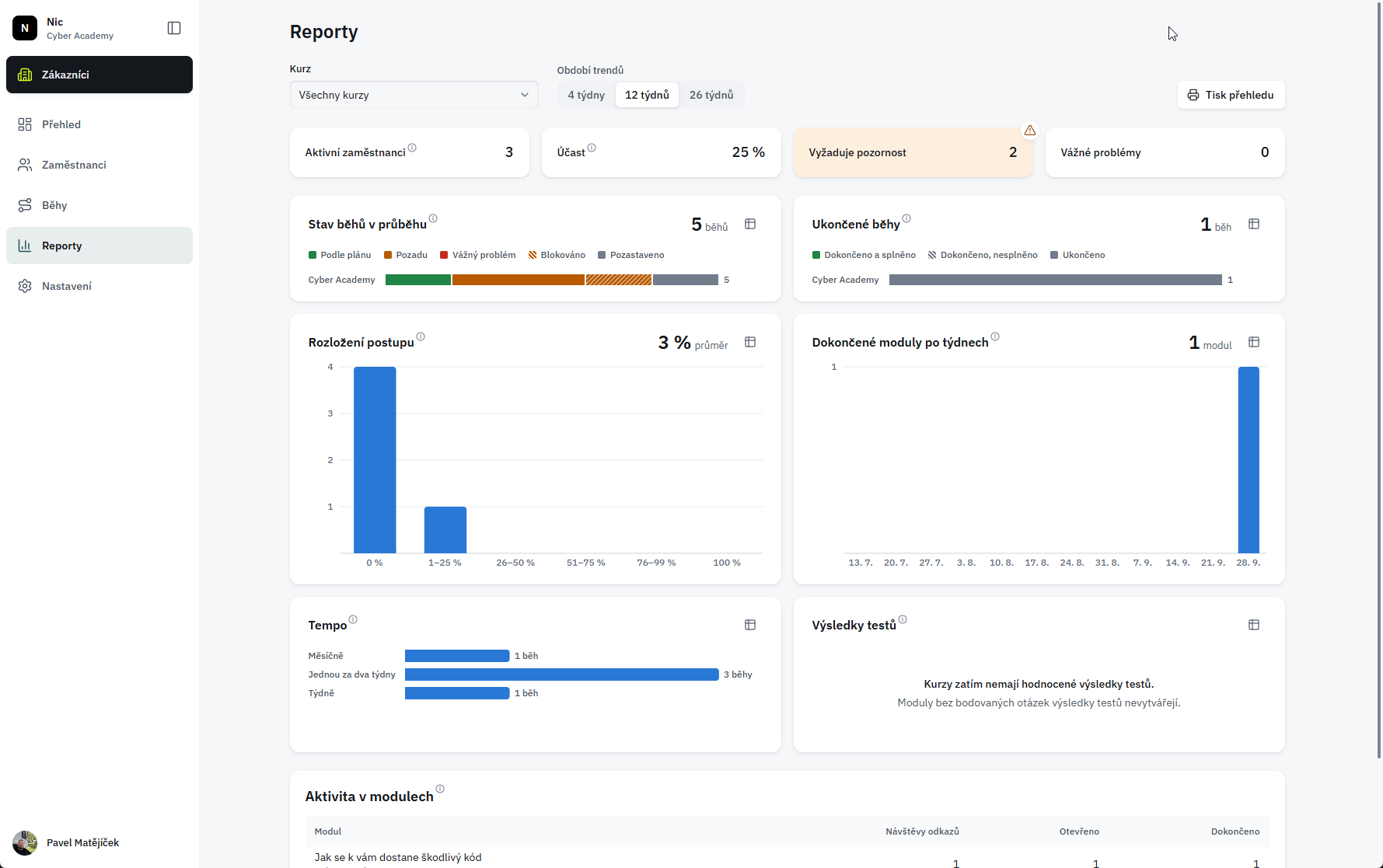Image resolution: width=1383 pixels, height=868 pixels.
Task: Click the Jednou za dva týdny tempo bar
Action: tap(562, 675)
